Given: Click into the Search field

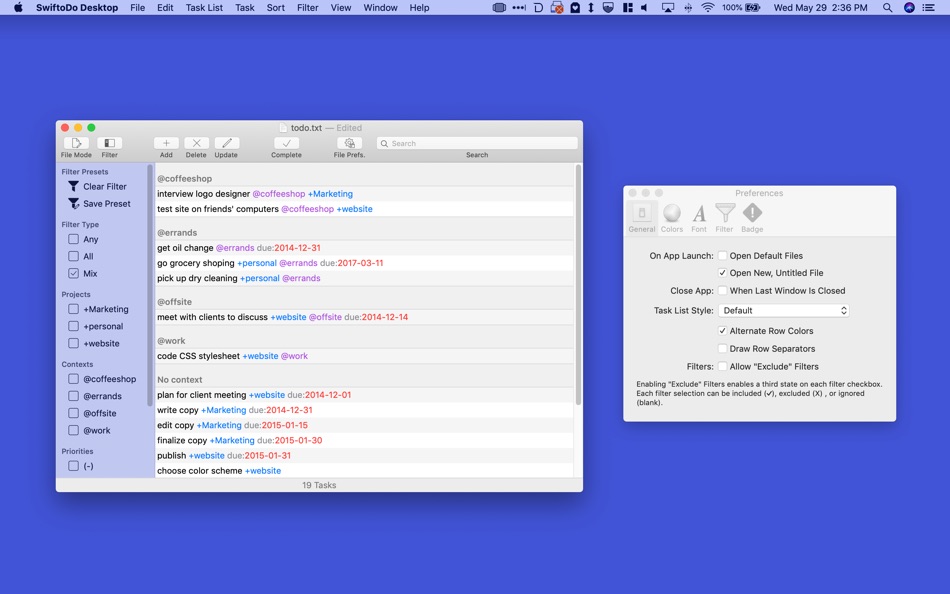Looking at the screenshot, I should pos(477,144).
